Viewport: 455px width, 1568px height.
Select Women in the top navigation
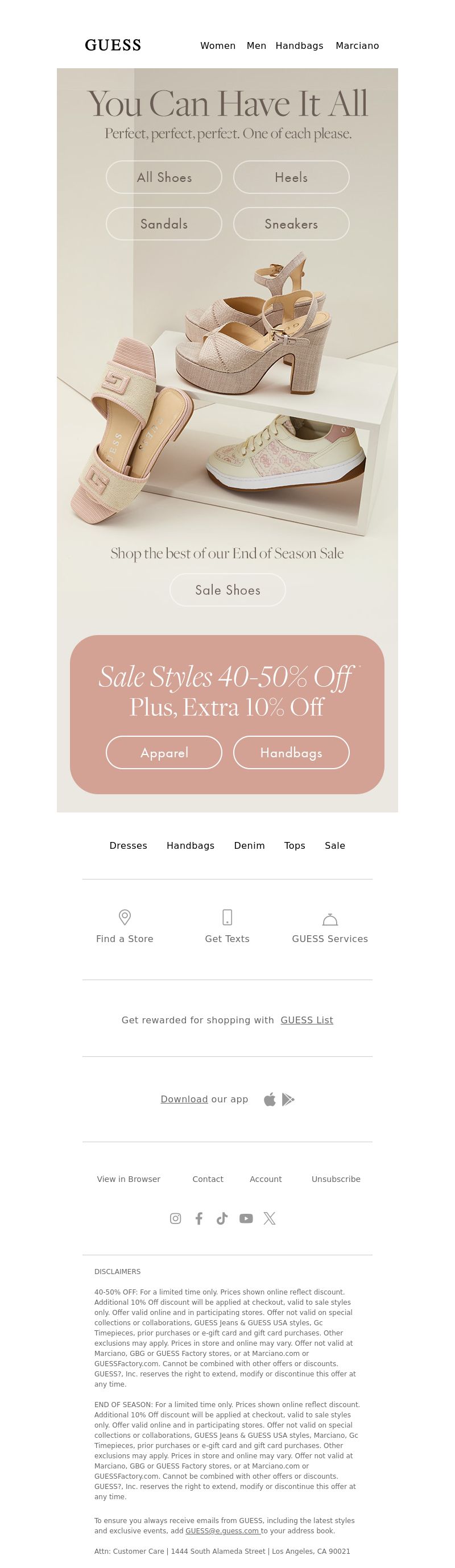218,45
